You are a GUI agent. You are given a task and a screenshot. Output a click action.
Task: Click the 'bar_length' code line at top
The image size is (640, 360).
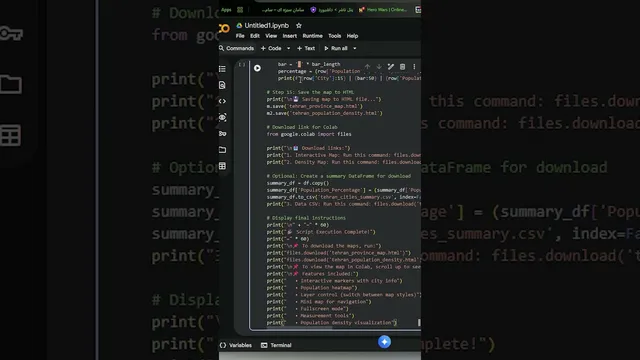tap(309, 64)
